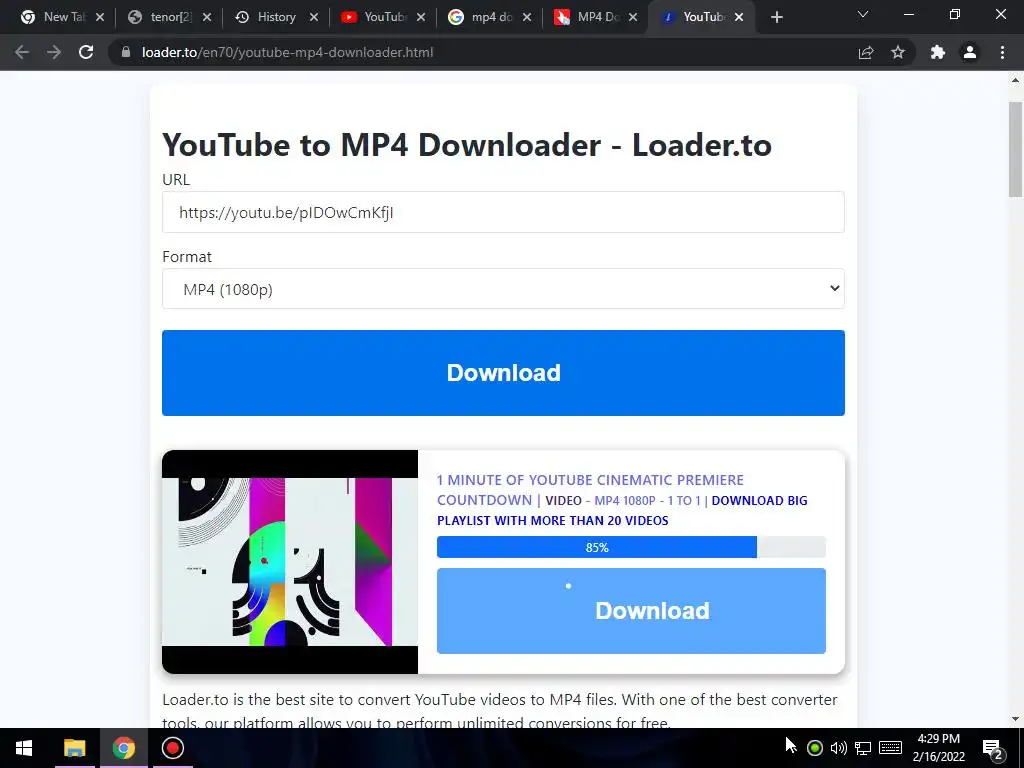Click the Chrome taskbar icon

123,748
